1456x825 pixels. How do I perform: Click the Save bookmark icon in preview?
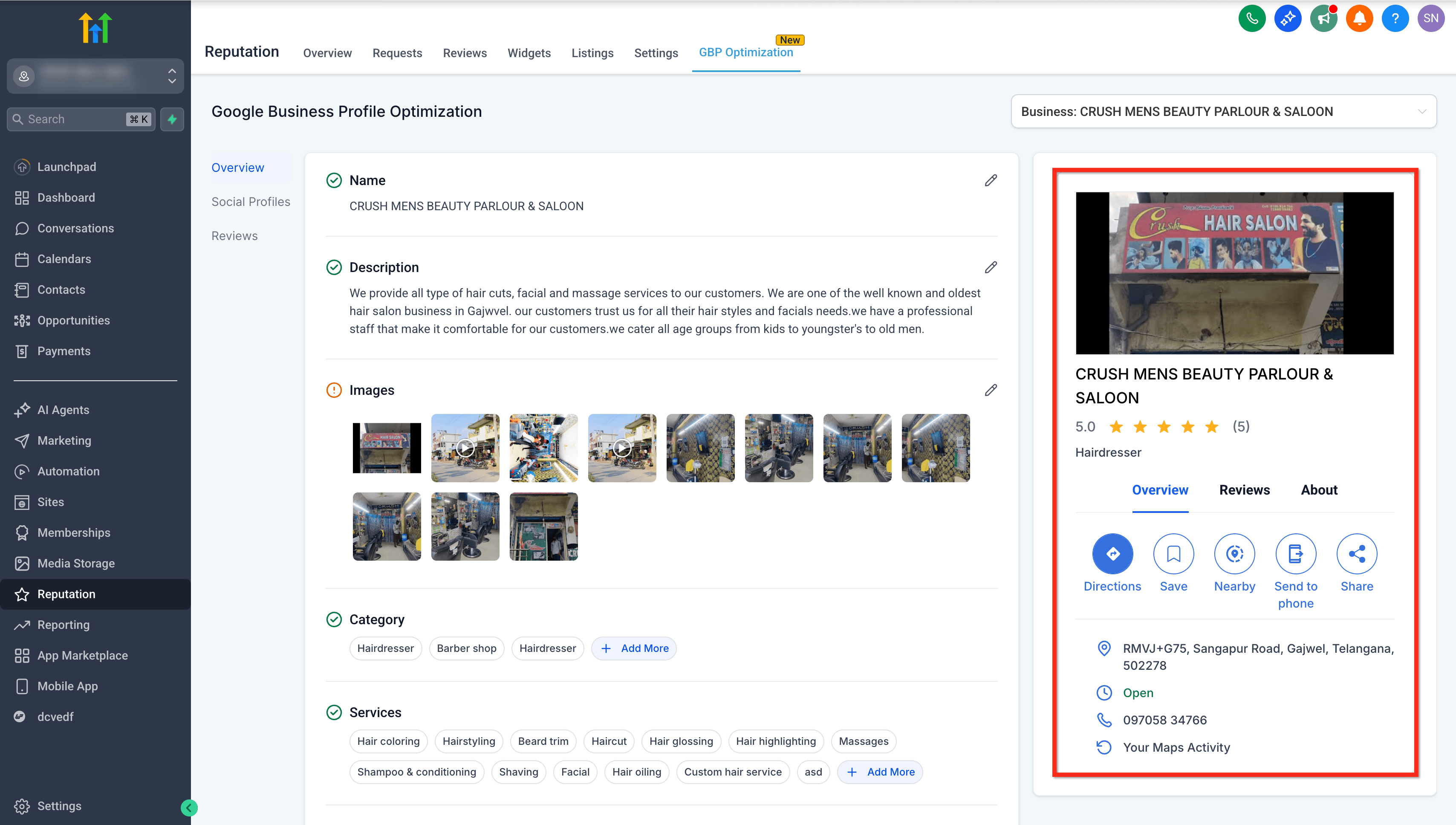tap(1173, 553)
